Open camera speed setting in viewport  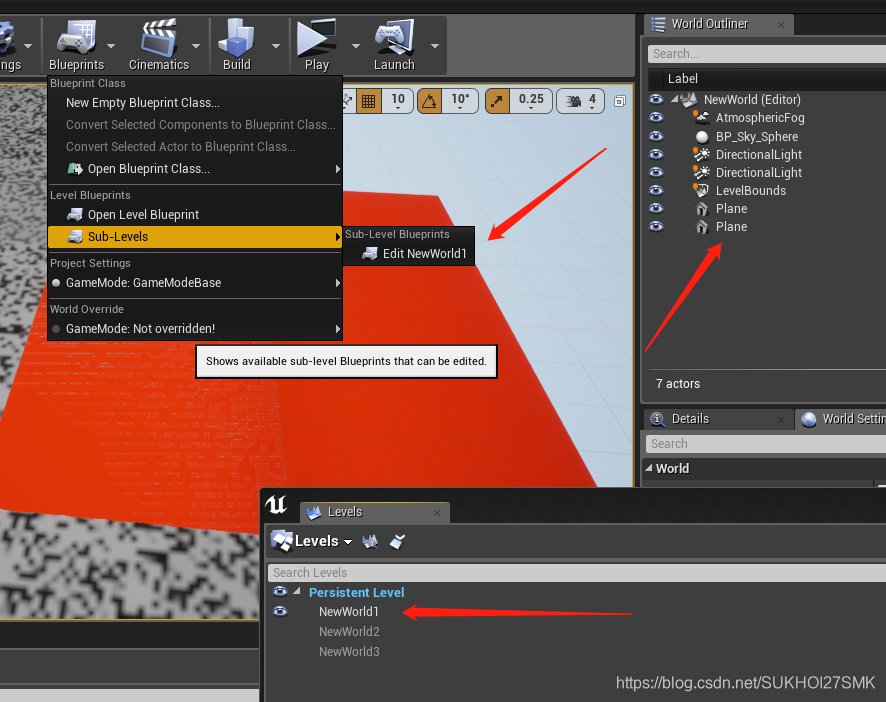(x=581, y=101)
